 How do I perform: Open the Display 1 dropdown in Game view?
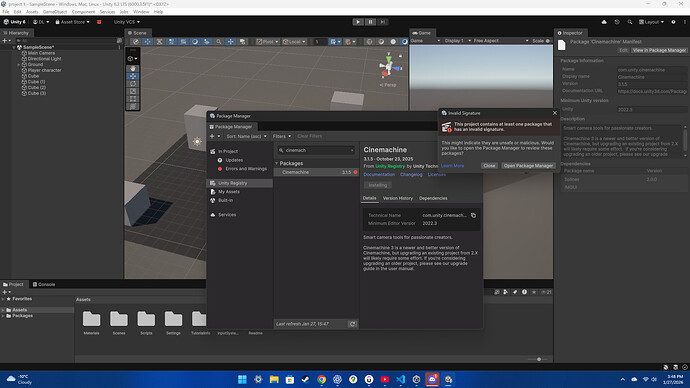pyautogui.click(x=457, y=40)
